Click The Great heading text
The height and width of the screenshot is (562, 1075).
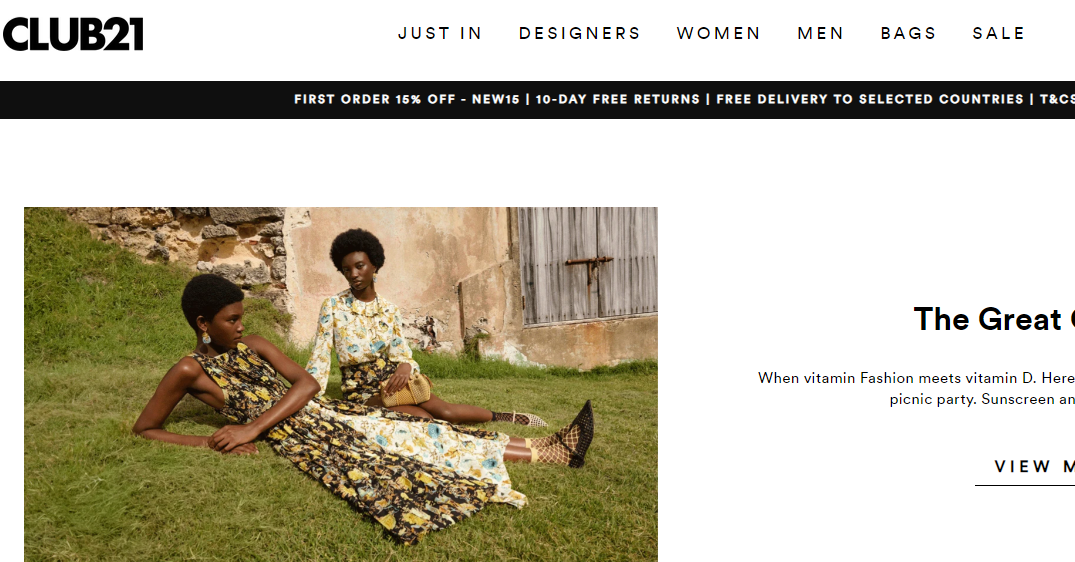[x=994, y=319]
